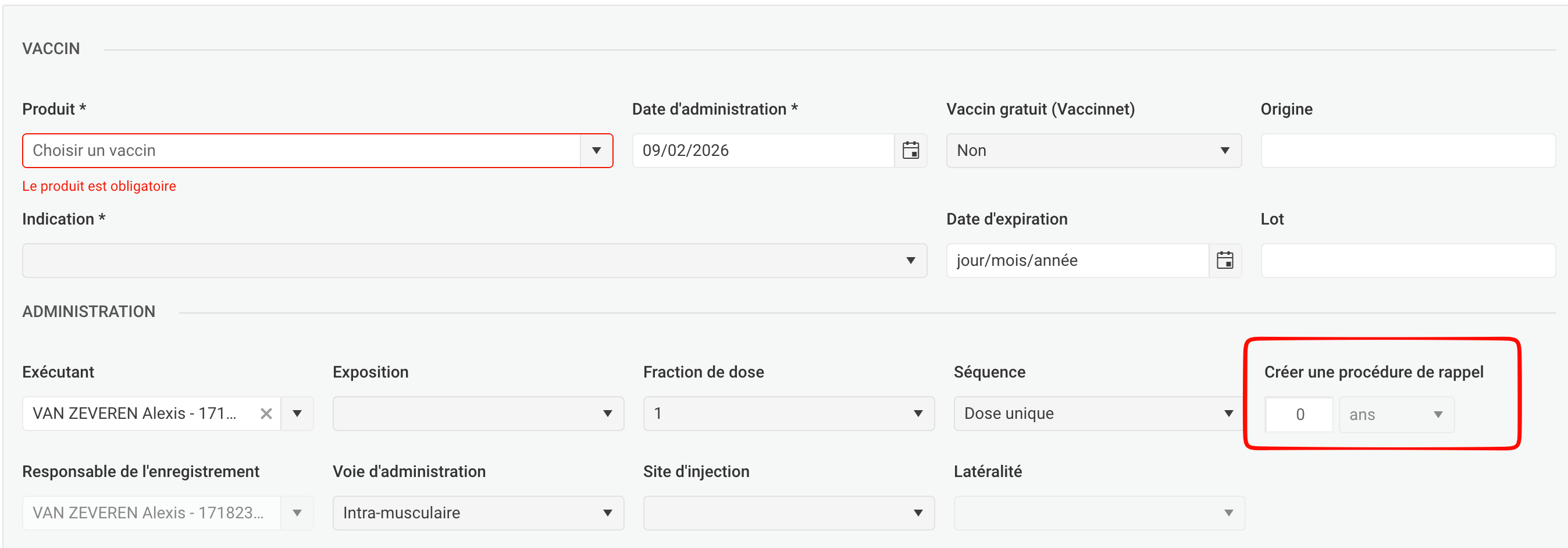This screenshot has width=1568, height=548.
Task: Open the Exécutant dropdown arrow
Action: pyautogui.click(x=297, y=414)
